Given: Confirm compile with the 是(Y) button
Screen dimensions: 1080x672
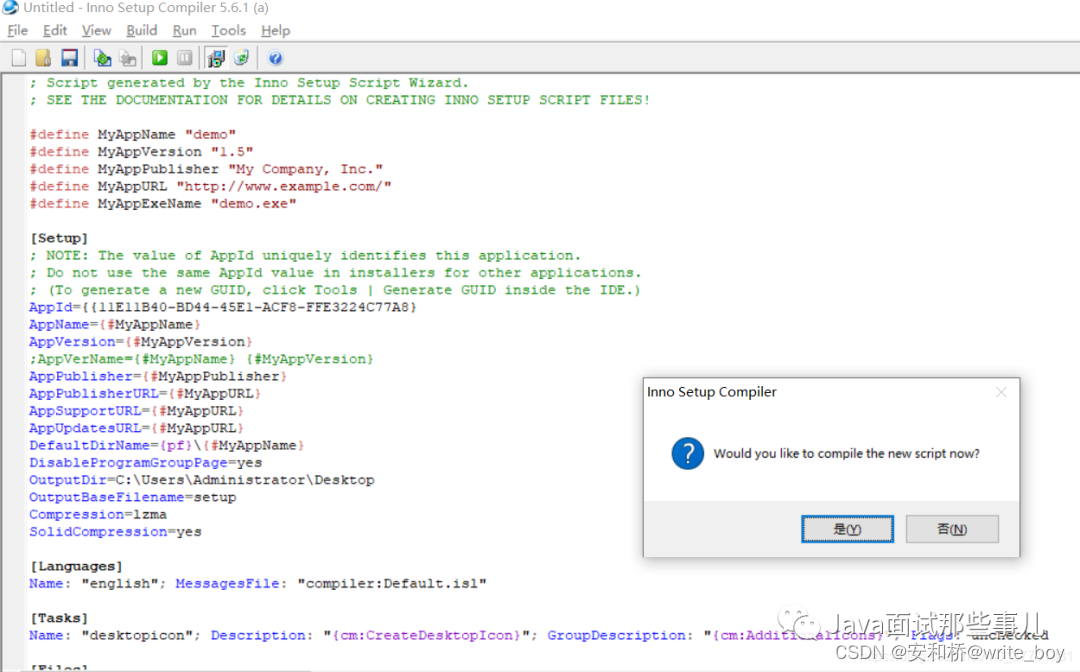Looking at the screenshot, I should tap(847, 529).
